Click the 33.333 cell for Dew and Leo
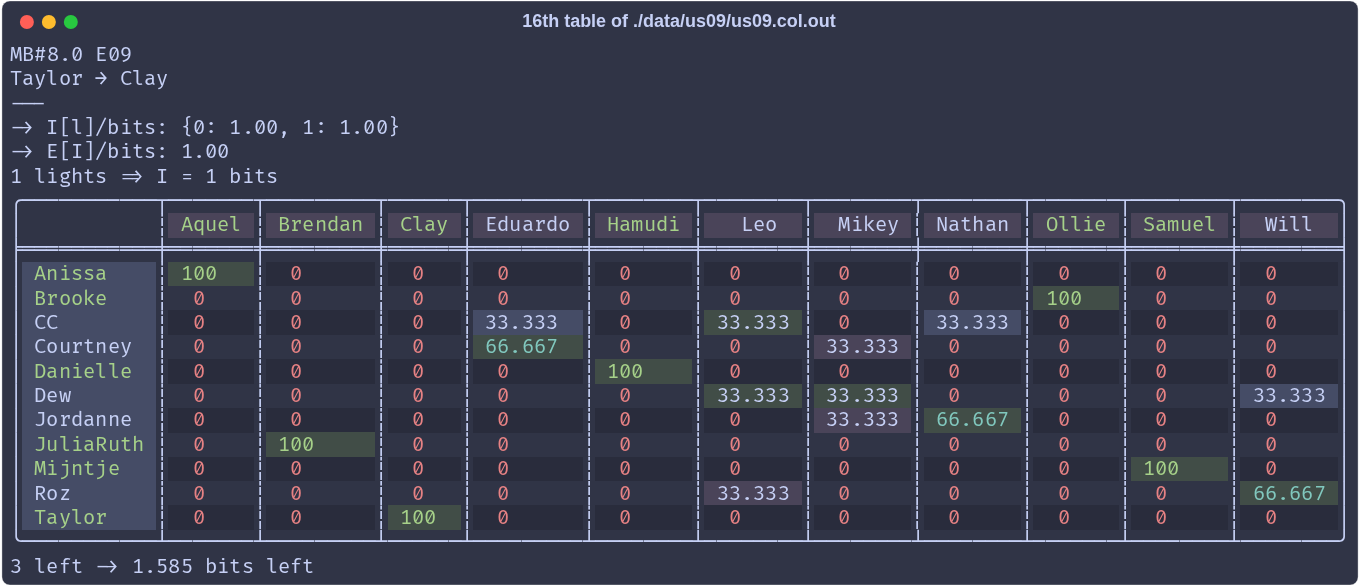The height and width of the screenshot is (586, 1360). 753,395
